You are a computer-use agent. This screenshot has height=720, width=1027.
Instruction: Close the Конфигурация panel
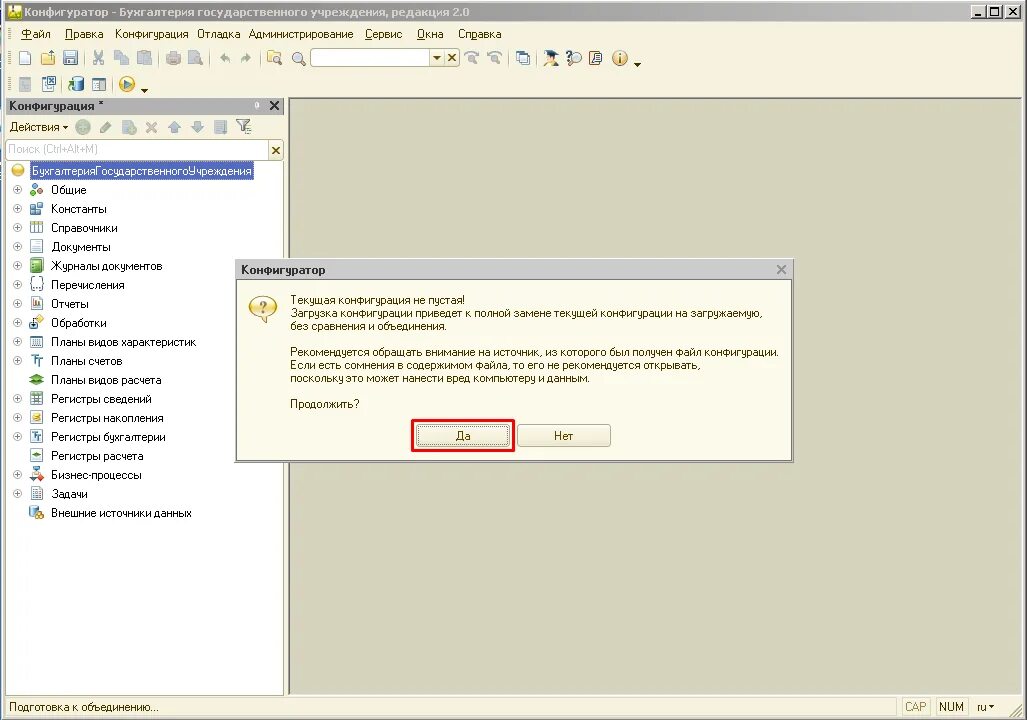[x=274, y=105]
